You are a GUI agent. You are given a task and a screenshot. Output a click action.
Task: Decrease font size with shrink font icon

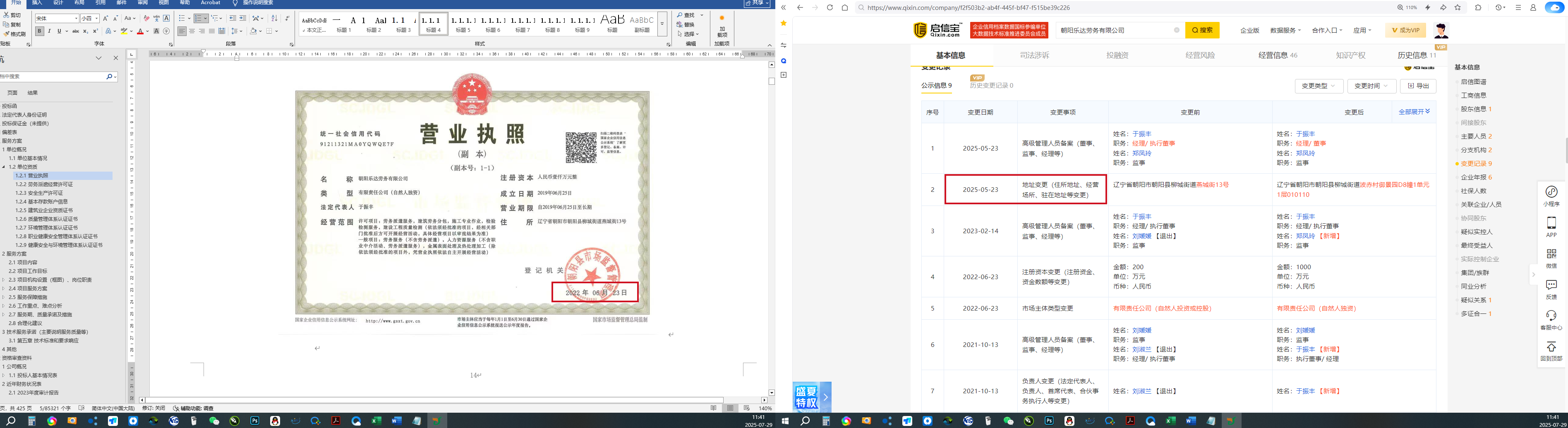pos(116,19)
